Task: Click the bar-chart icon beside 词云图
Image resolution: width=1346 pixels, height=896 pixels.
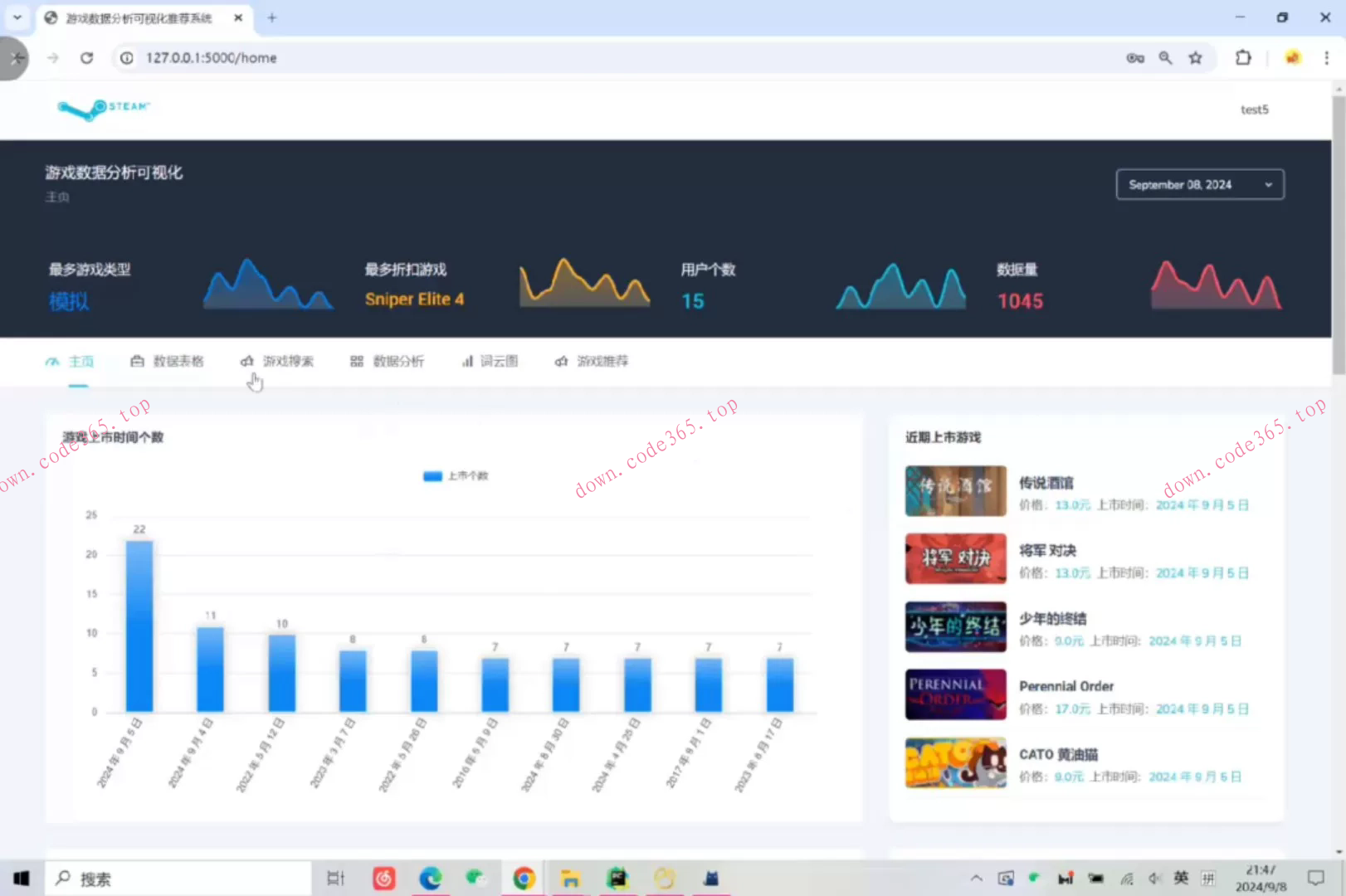Action: point(467,362)
